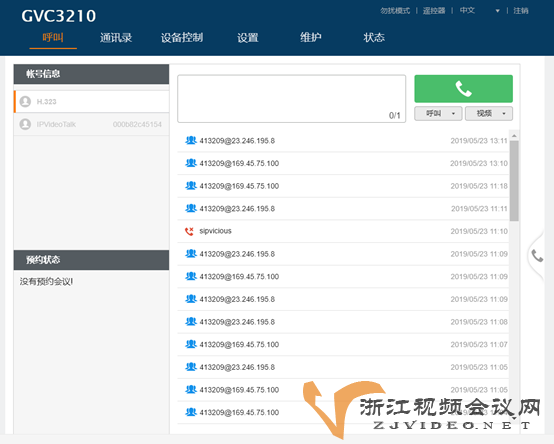Open the 视频 media-type dropdown
This screenshot has width=554, height=444.
click(x=489, y=113)
